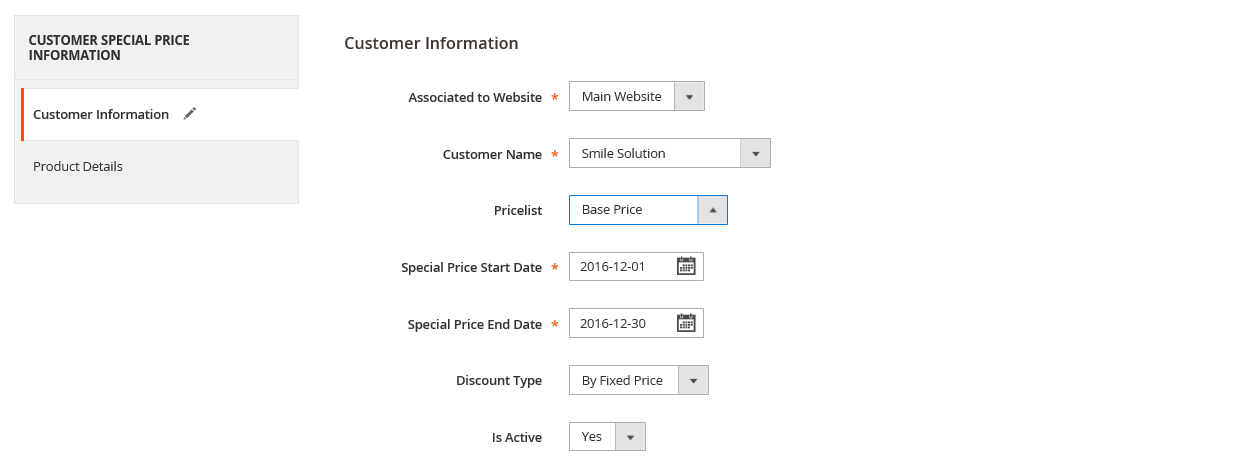The width and height of the screenshot is (1247, 457).
Task: Click the 'Main Website' selected value
Action: pyautogui.click(x=621, y=97)
